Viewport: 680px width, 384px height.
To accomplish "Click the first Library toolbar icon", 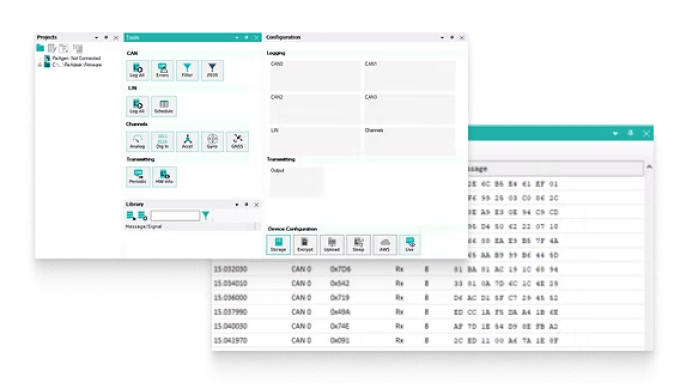I will click(131, 215).
